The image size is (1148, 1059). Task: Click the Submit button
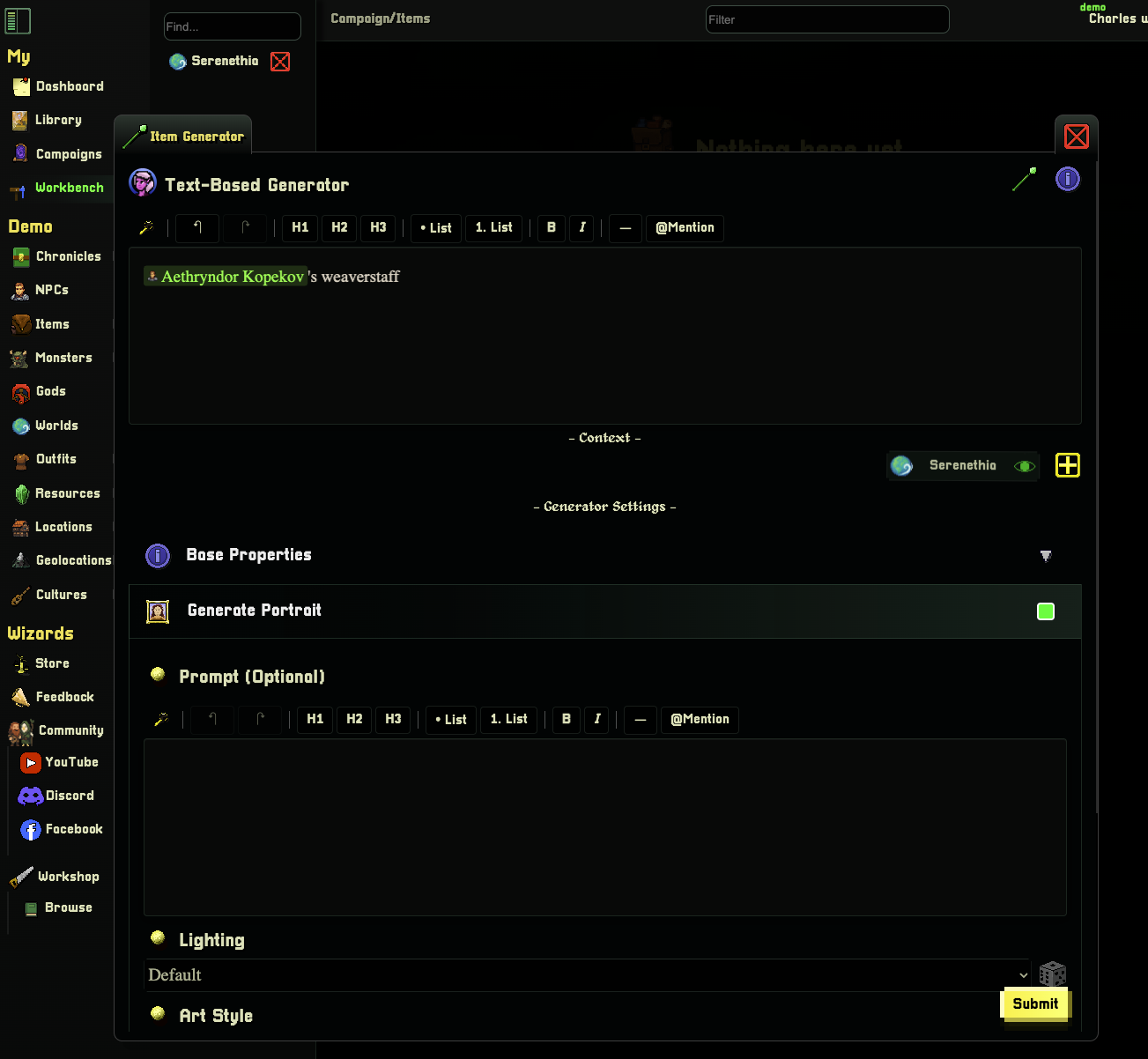tap(1035, 1003)
